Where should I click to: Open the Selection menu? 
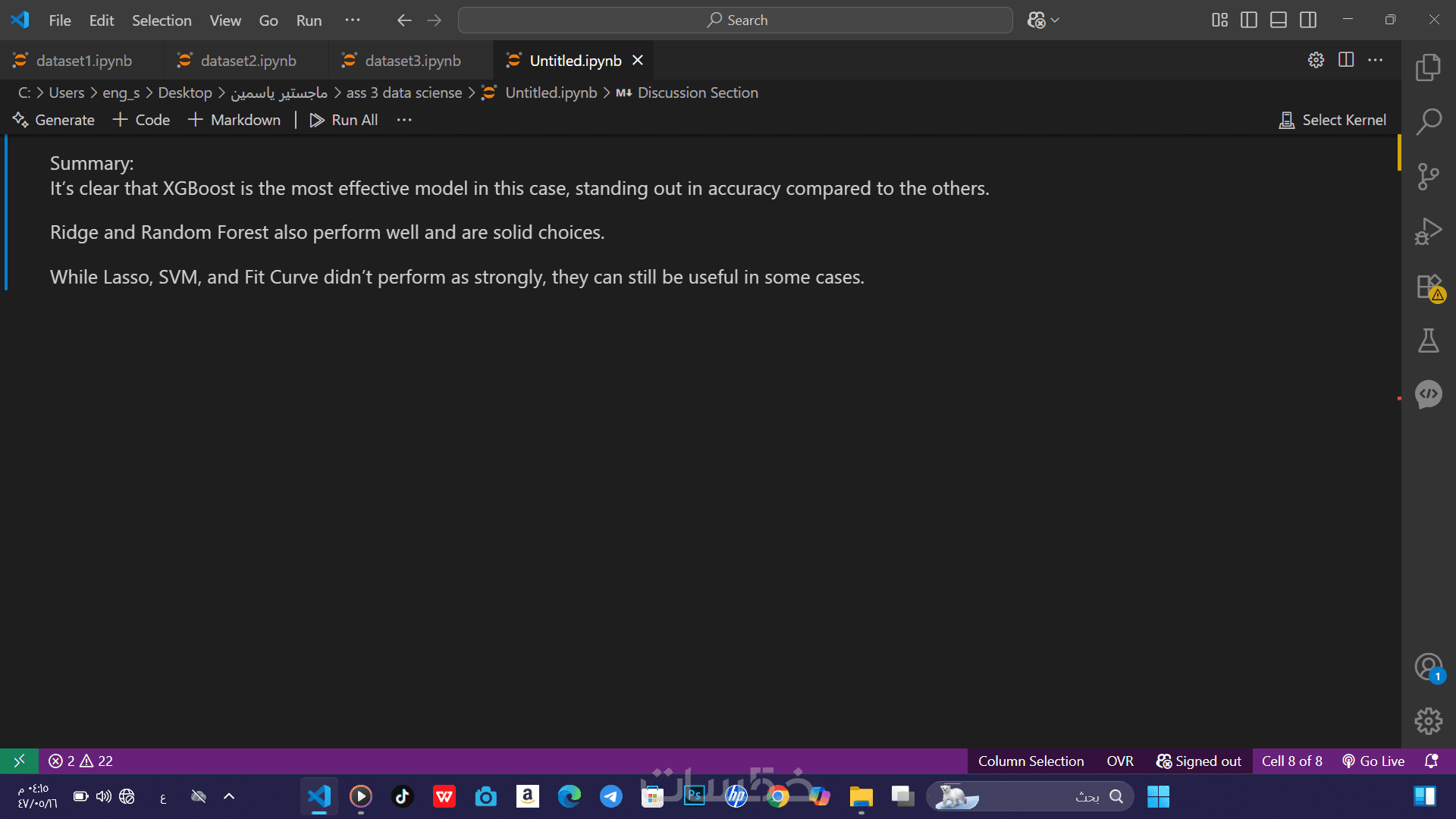162,20
